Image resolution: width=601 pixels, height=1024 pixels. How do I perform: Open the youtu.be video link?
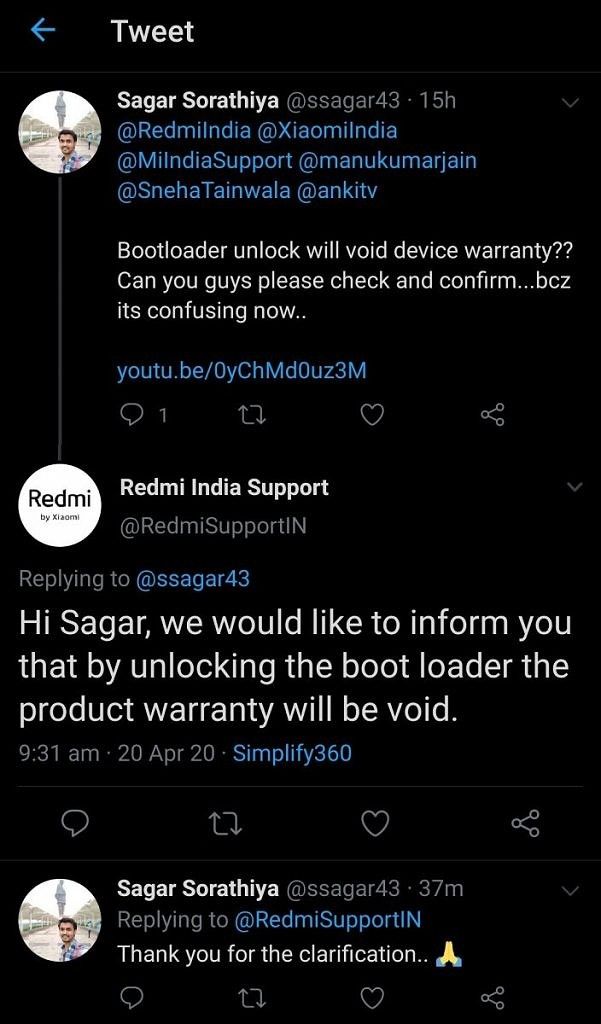click(x=242, y=371)
